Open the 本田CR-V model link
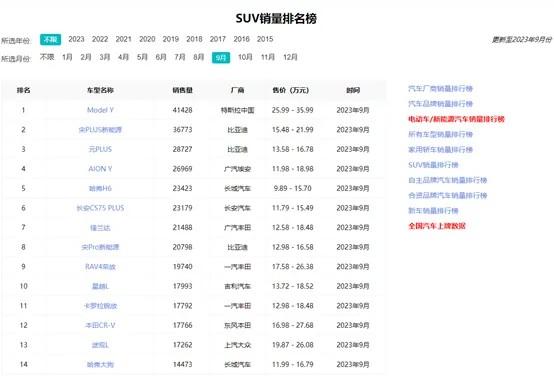 coord(100,325)
